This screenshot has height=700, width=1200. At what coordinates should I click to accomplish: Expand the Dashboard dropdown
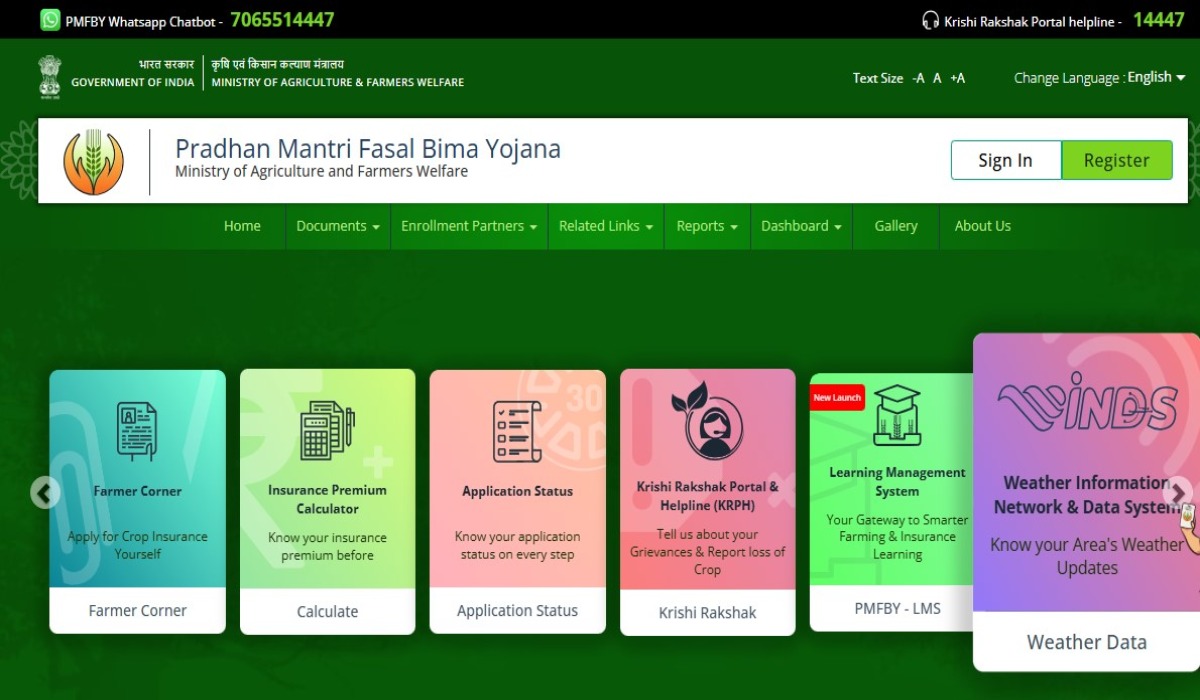click(x=800, y=226)
